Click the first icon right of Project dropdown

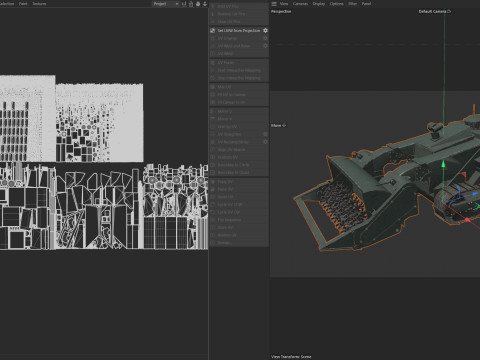(x=184, y=4)
